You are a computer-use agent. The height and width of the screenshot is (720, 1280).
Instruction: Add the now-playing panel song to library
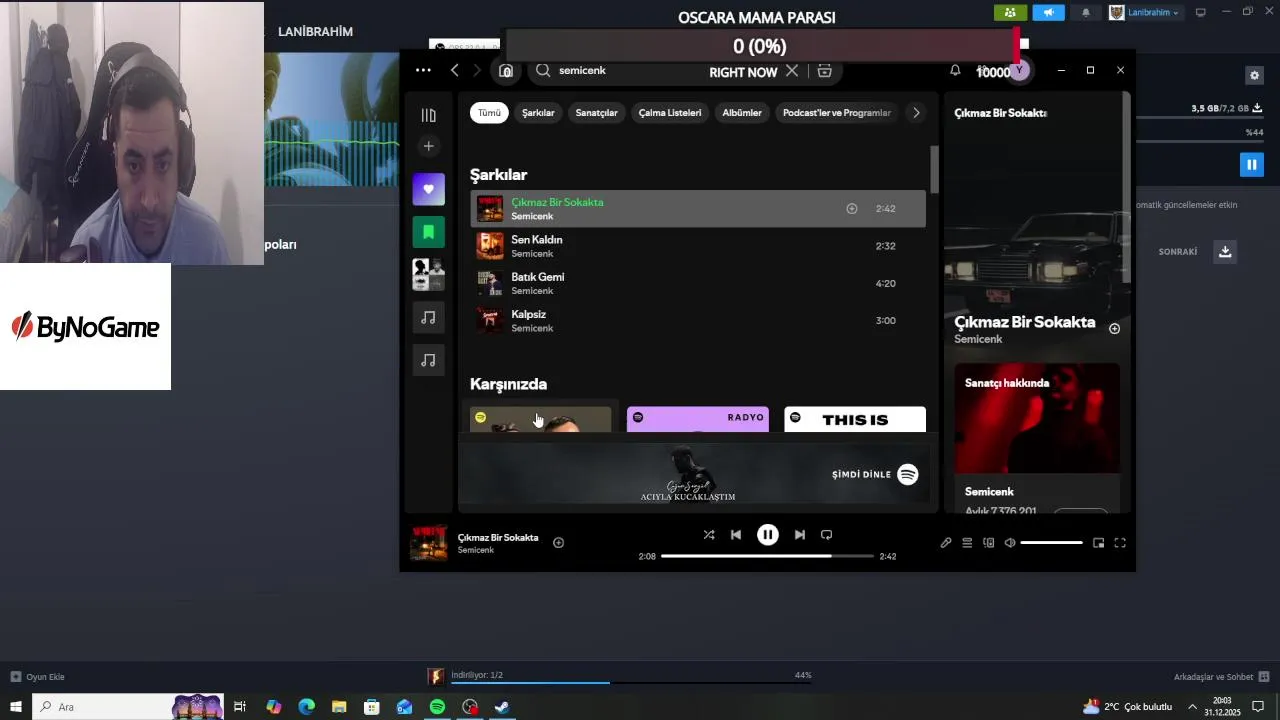[x=1114, y=328]
